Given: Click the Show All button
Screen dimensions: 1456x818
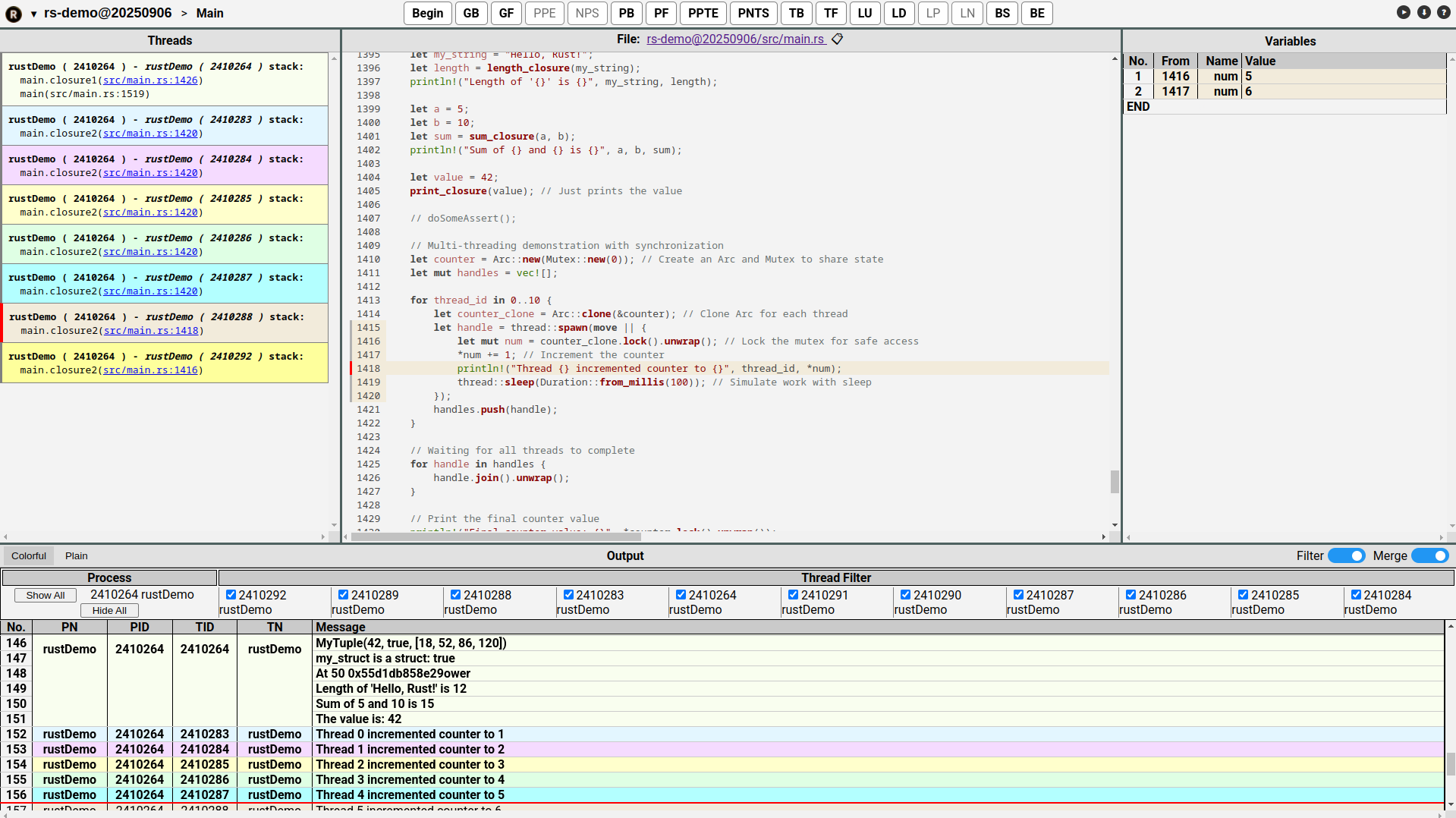Looking at the screenshot, I should 46,595.
